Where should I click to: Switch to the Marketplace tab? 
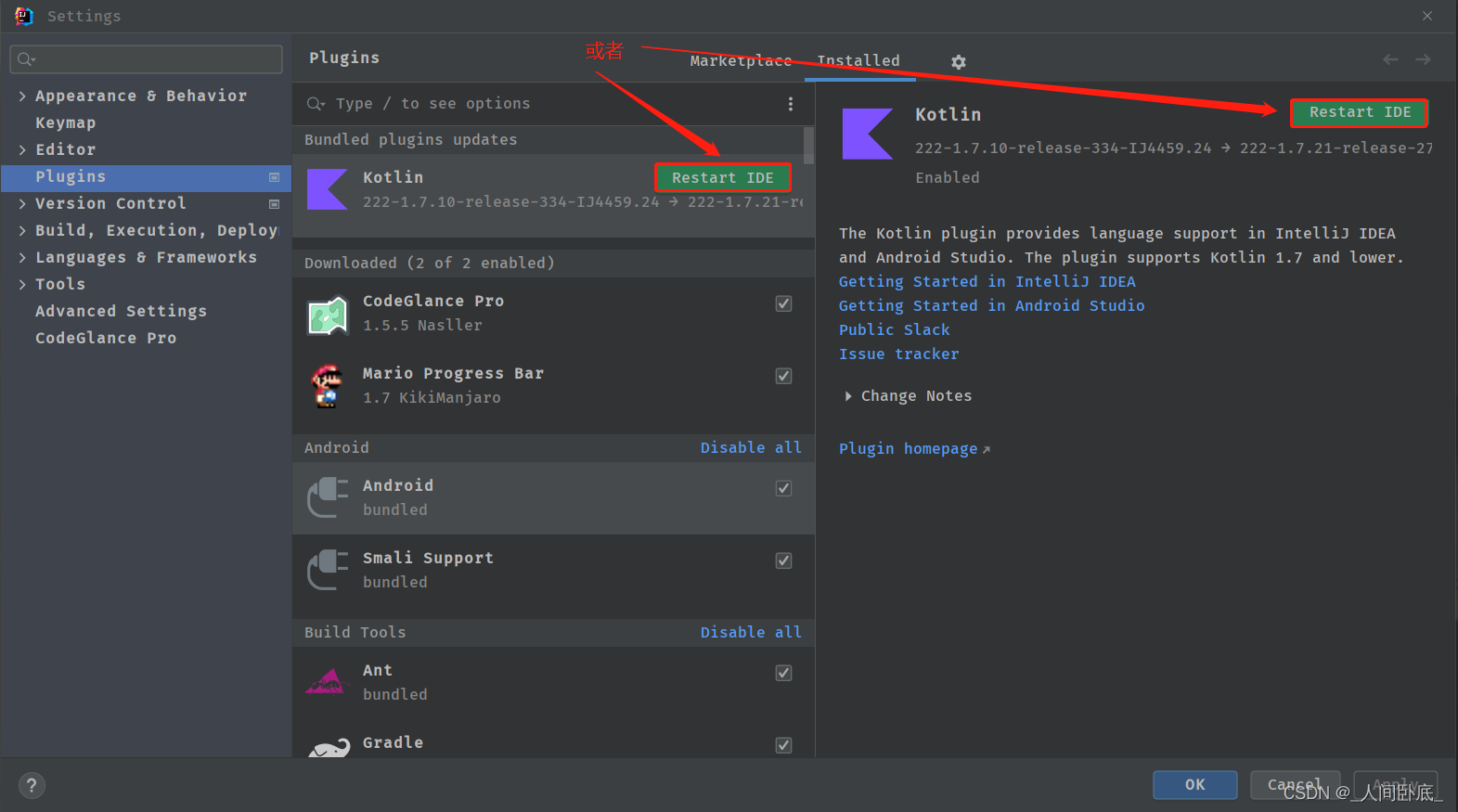[x=741, y=61]
